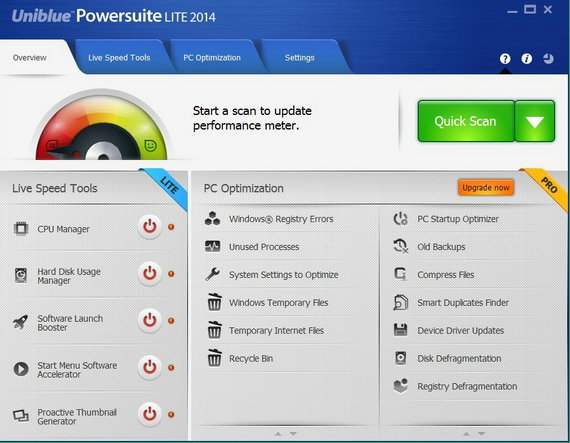This screenshot has height=443, width=570.
Task: Select System Settings to Optimize text
Action: 284,275
